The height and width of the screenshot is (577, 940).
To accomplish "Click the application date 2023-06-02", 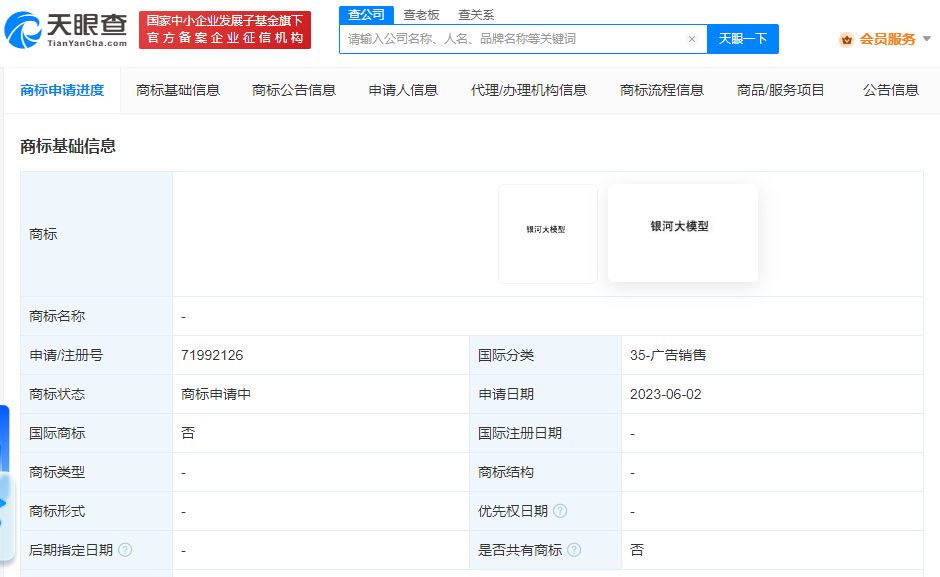I will point(665,395).
